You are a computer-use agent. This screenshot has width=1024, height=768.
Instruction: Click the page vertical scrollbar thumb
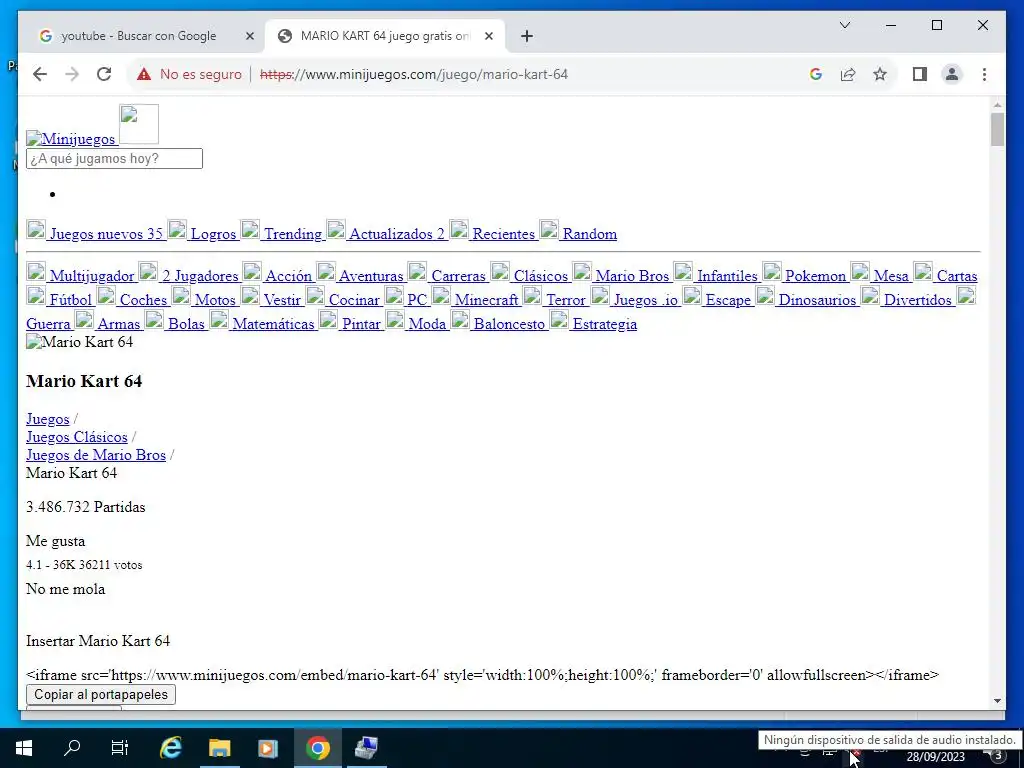point(997,129)
